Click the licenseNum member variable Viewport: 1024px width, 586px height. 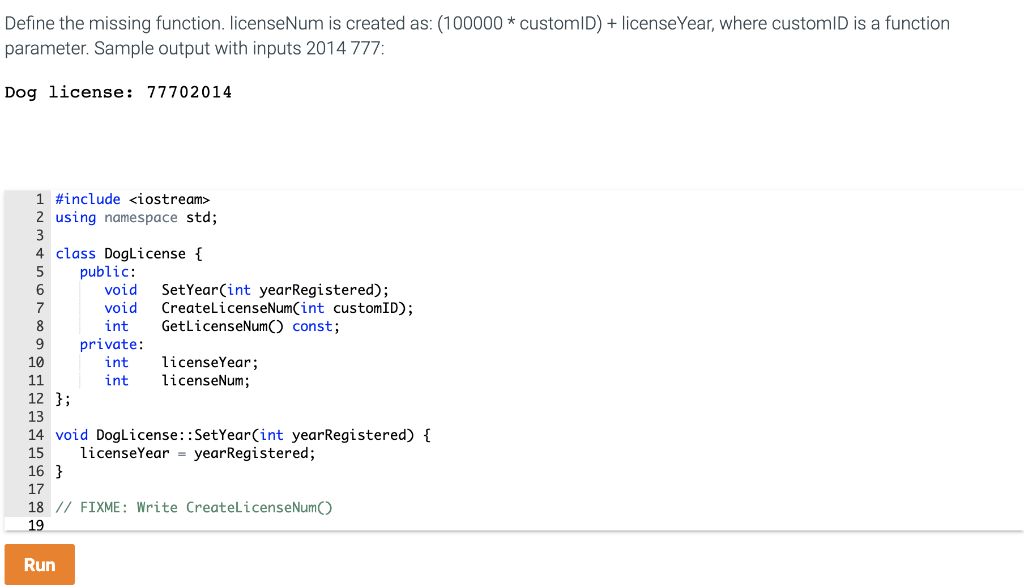(204, 380)
